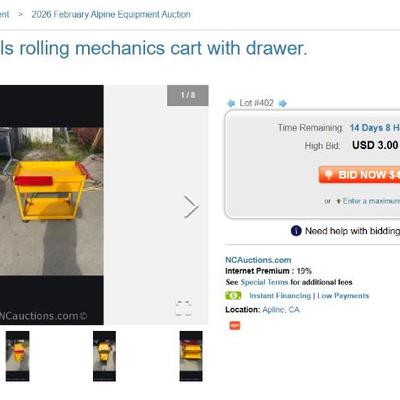400x400 pixels.
Task: Go to previous lot arrow icon
Action: [x=231, y=103]
